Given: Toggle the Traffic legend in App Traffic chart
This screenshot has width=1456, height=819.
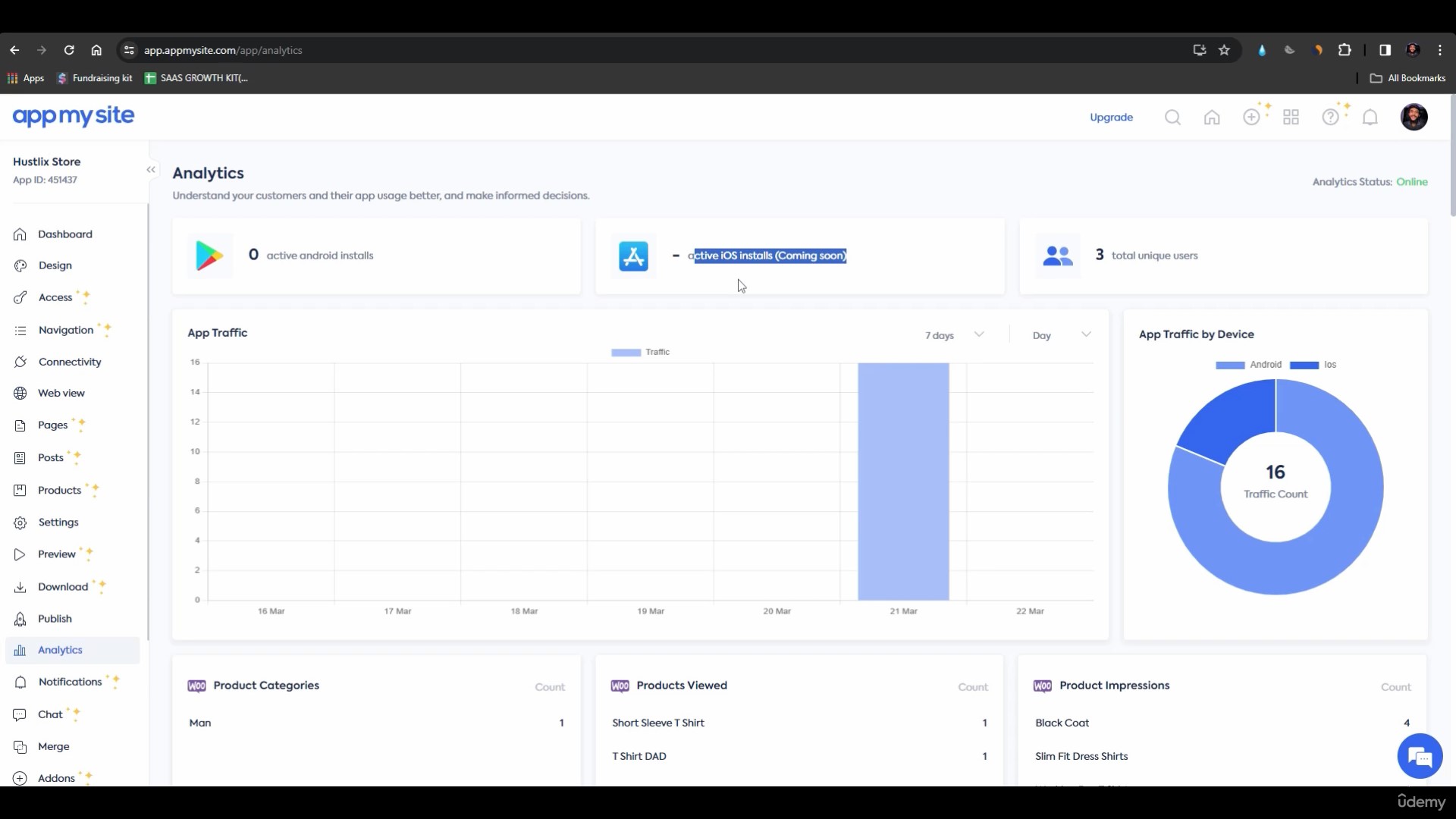Looking at the screenshot, I should point(641,352).
